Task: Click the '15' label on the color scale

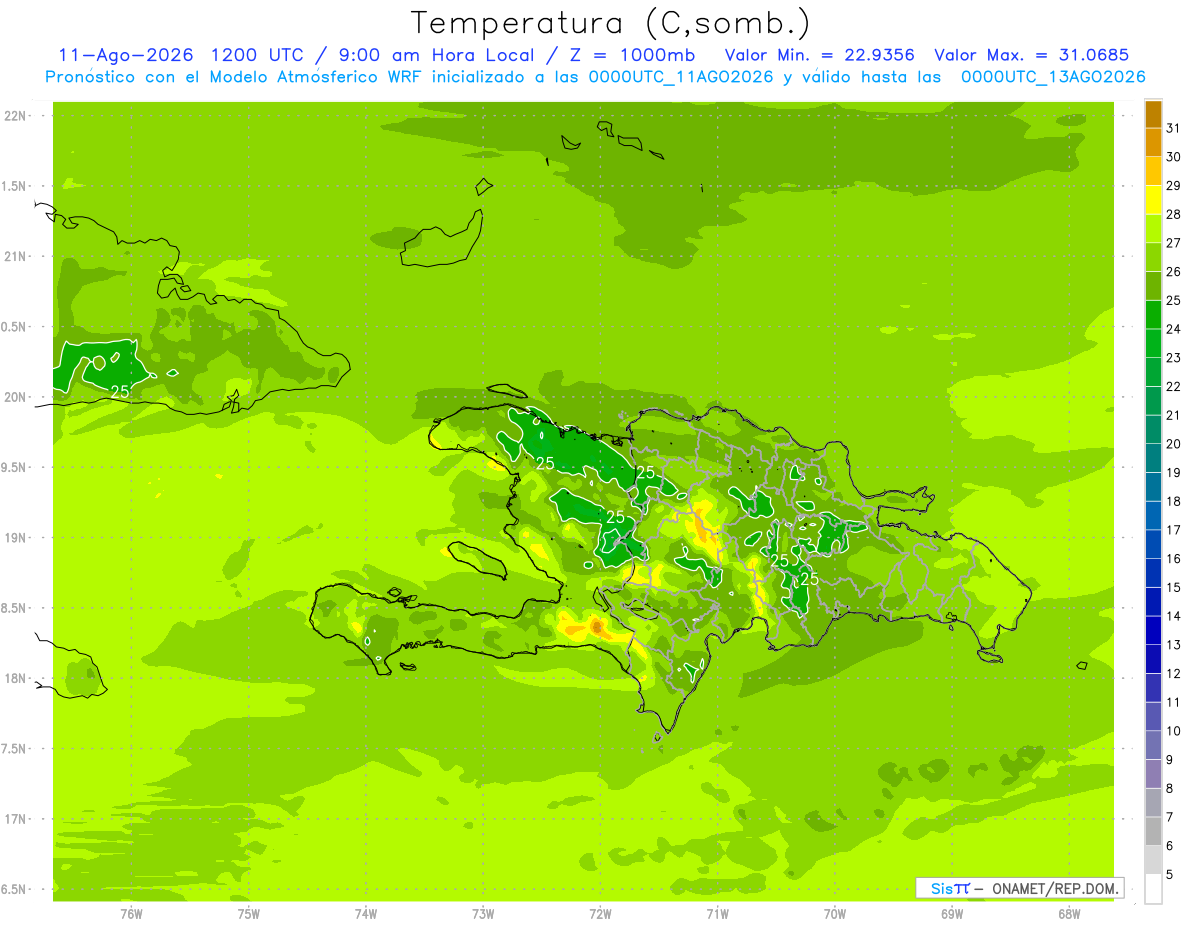Action: [1173, 587]
